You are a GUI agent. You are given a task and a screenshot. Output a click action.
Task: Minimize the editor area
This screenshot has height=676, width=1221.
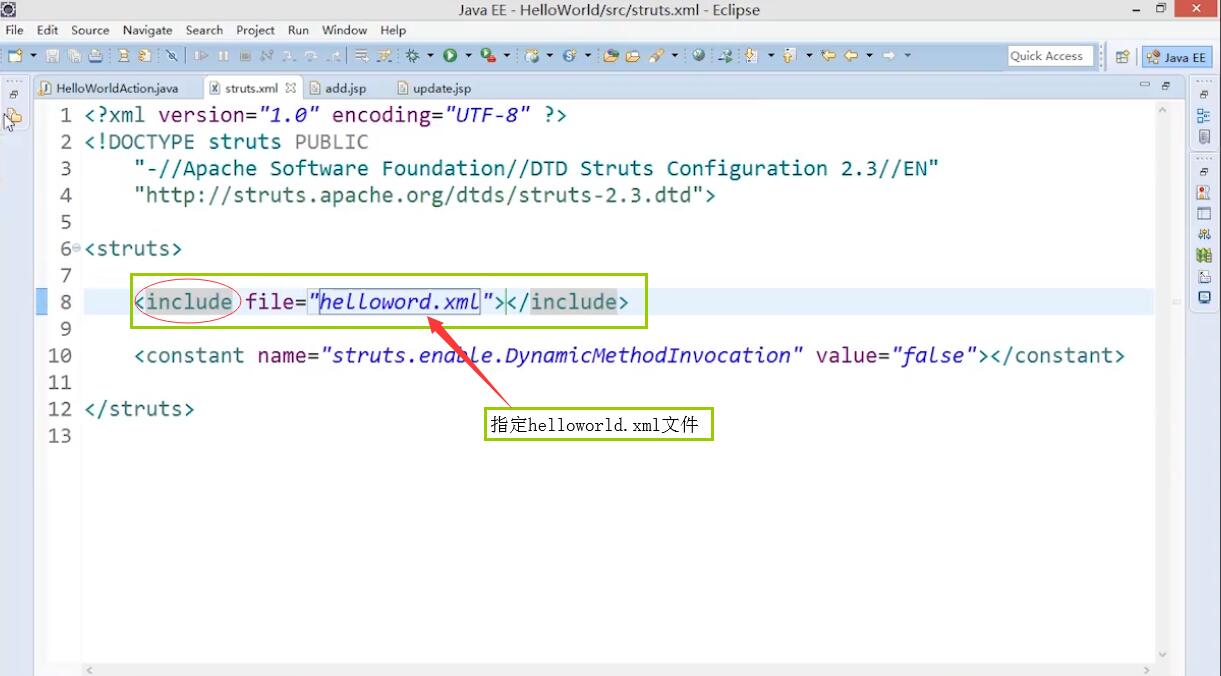[x=1145, y=86]
